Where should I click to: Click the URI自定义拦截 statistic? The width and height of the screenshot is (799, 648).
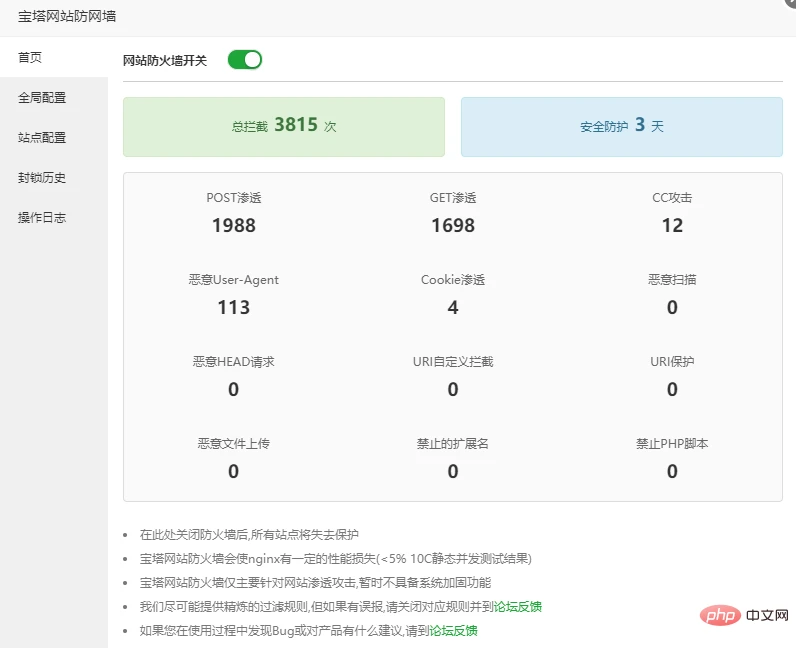pyautogui.click(x=453, y=376)
